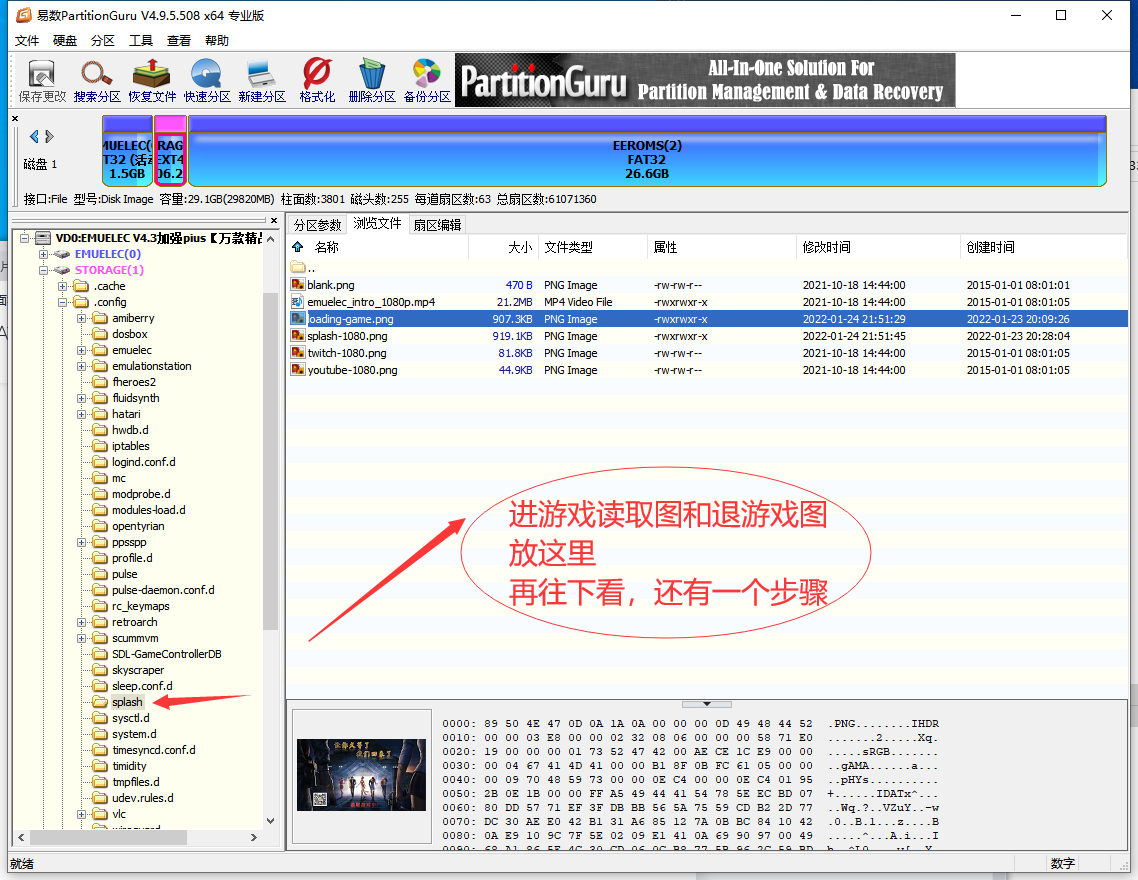Image resolution: width=1138 pixels, height=880 pixels.
Task: Select the blank.png file icon
Action: click(298, 285)
